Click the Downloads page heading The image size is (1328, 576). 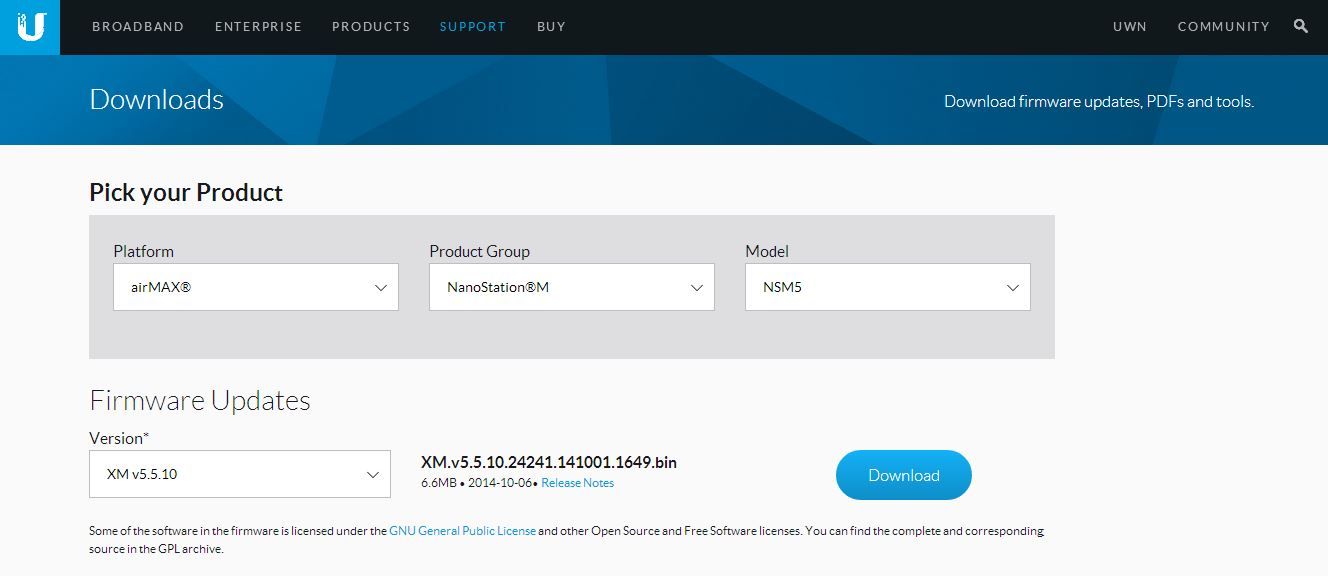(157, 100)
